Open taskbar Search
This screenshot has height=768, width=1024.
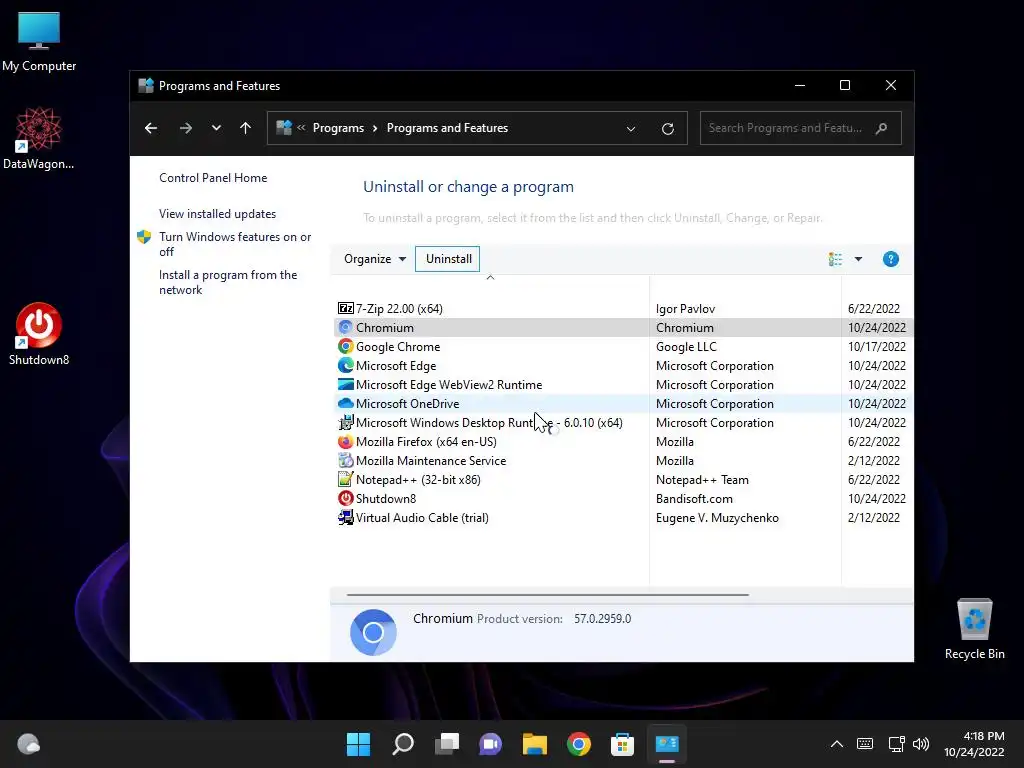tap(402, 744)
